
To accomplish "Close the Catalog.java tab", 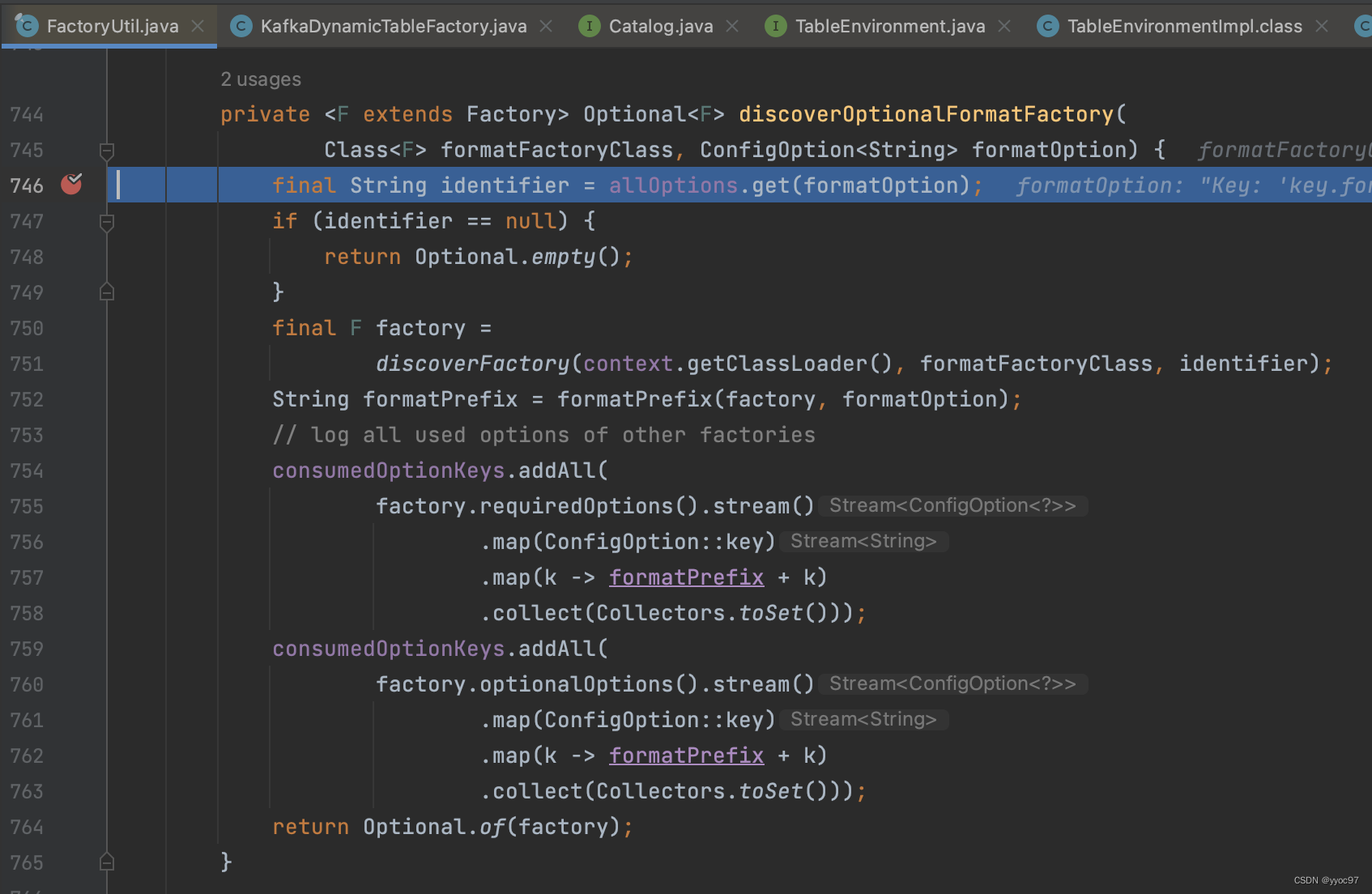I will [732, 26].
